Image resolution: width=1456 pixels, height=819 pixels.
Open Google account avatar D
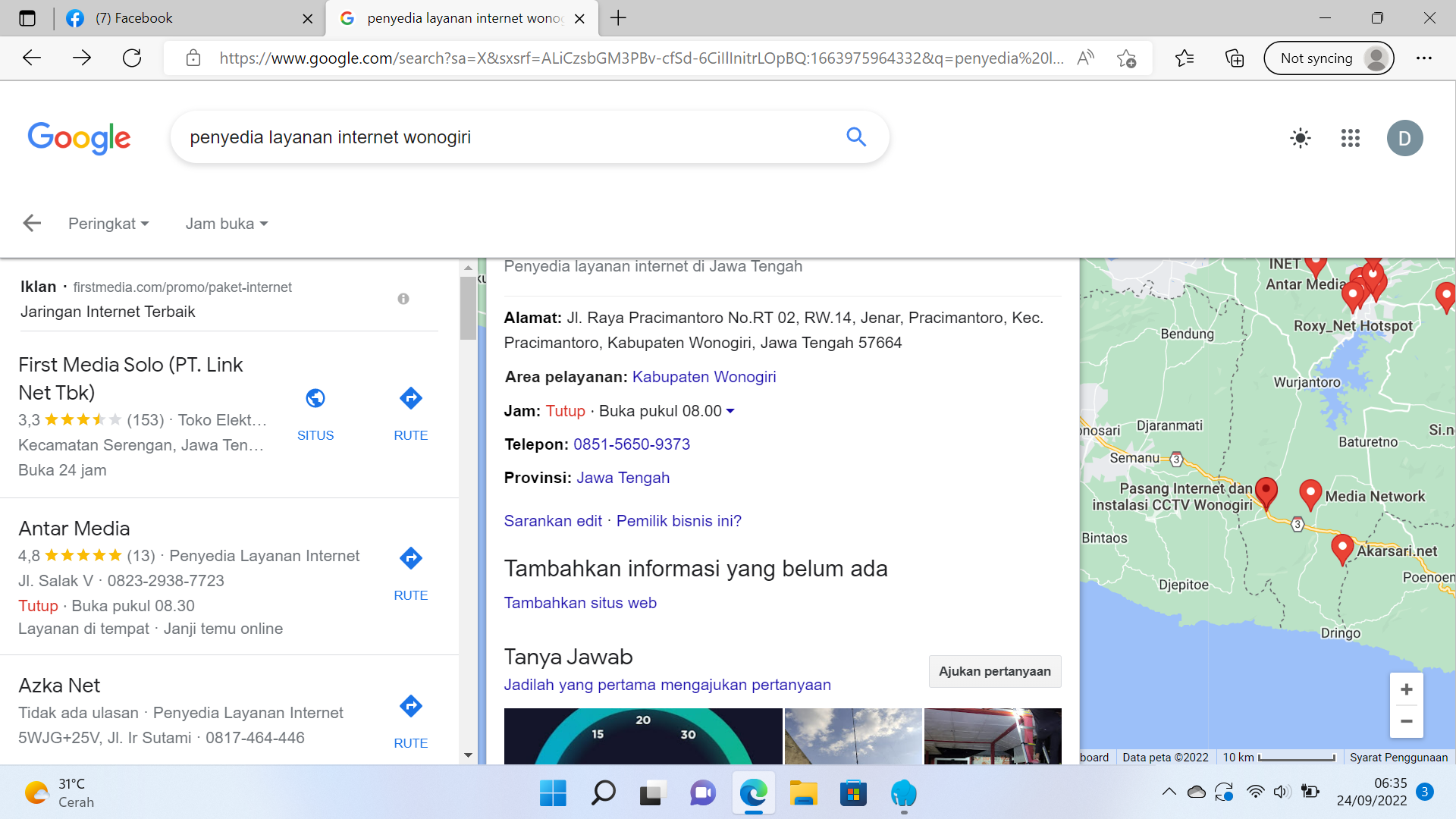(x=1404, y=138)
